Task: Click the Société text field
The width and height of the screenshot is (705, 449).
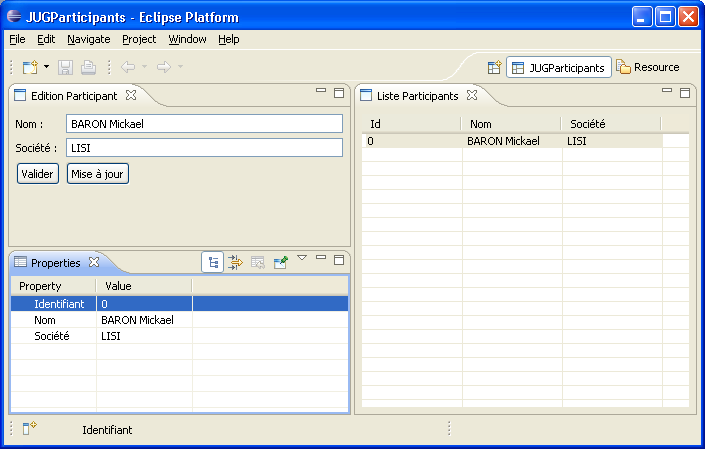Action: 204,148
